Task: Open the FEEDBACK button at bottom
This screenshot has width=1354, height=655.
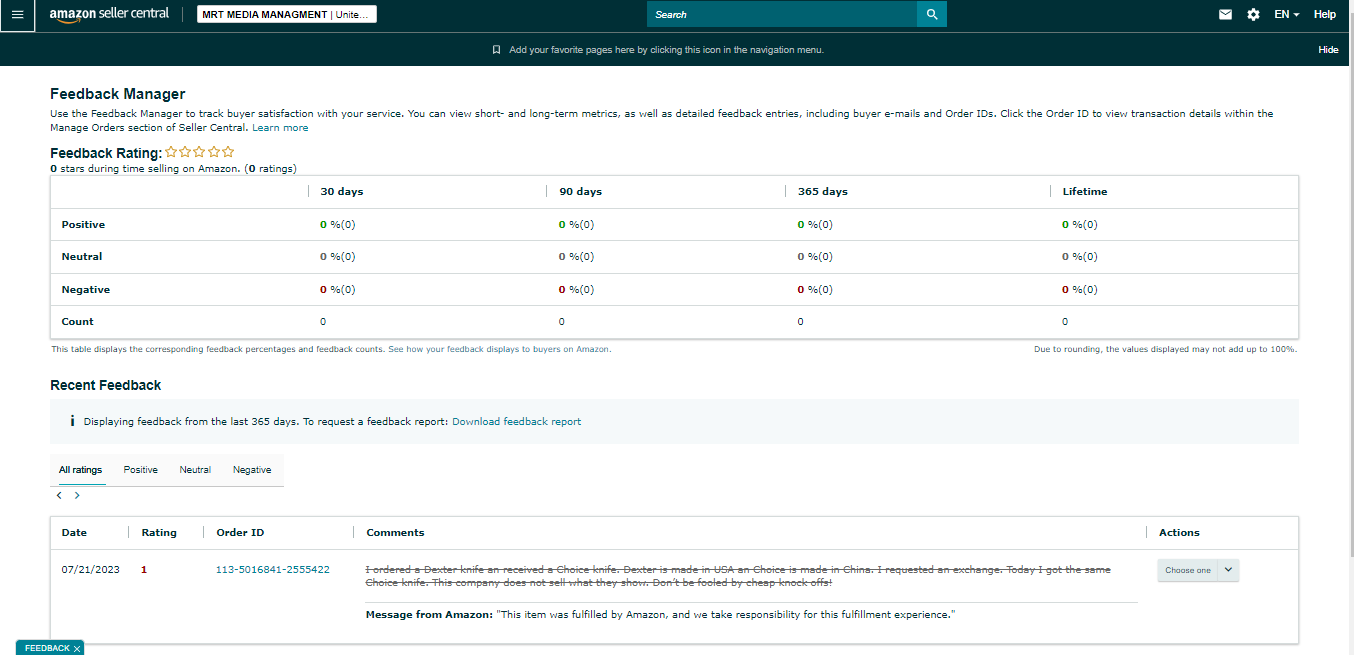Action: (47, 649)
